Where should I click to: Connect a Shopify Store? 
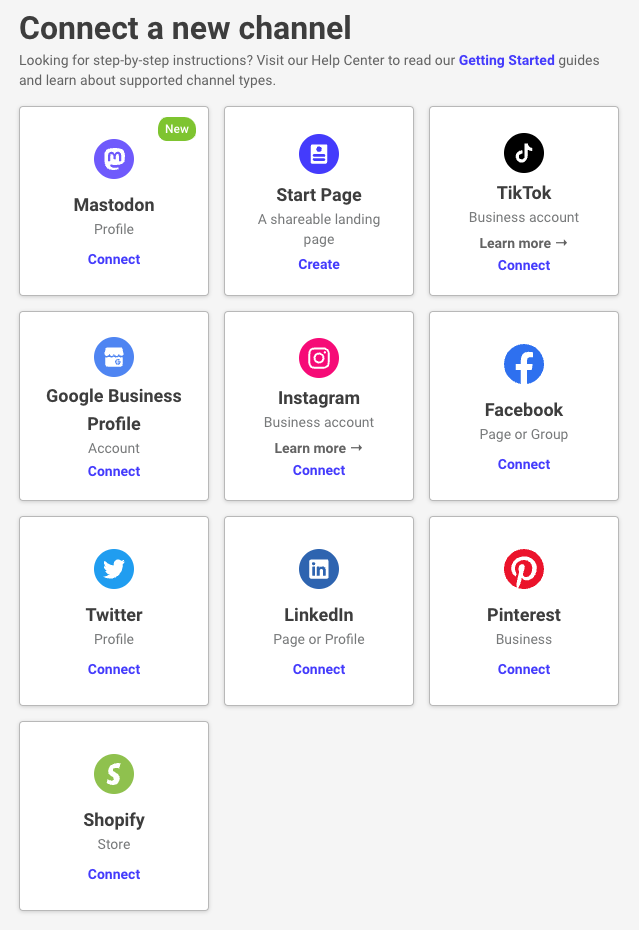(114, 874)
